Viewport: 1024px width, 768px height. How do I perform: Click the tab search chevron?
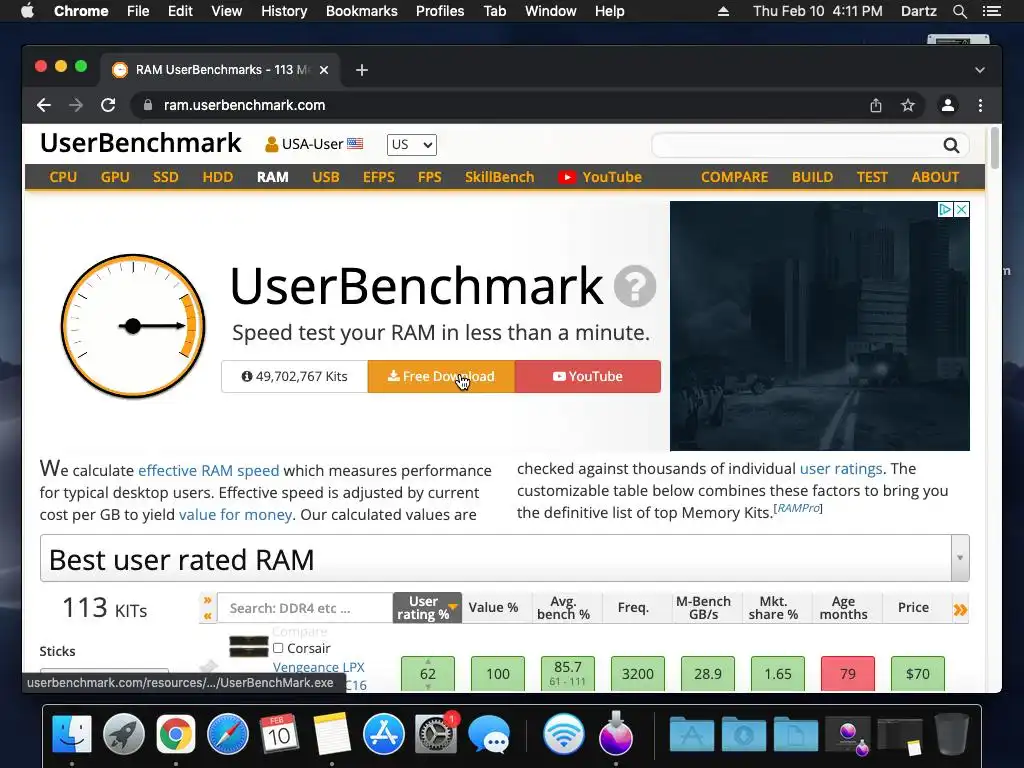coord(980,70)
